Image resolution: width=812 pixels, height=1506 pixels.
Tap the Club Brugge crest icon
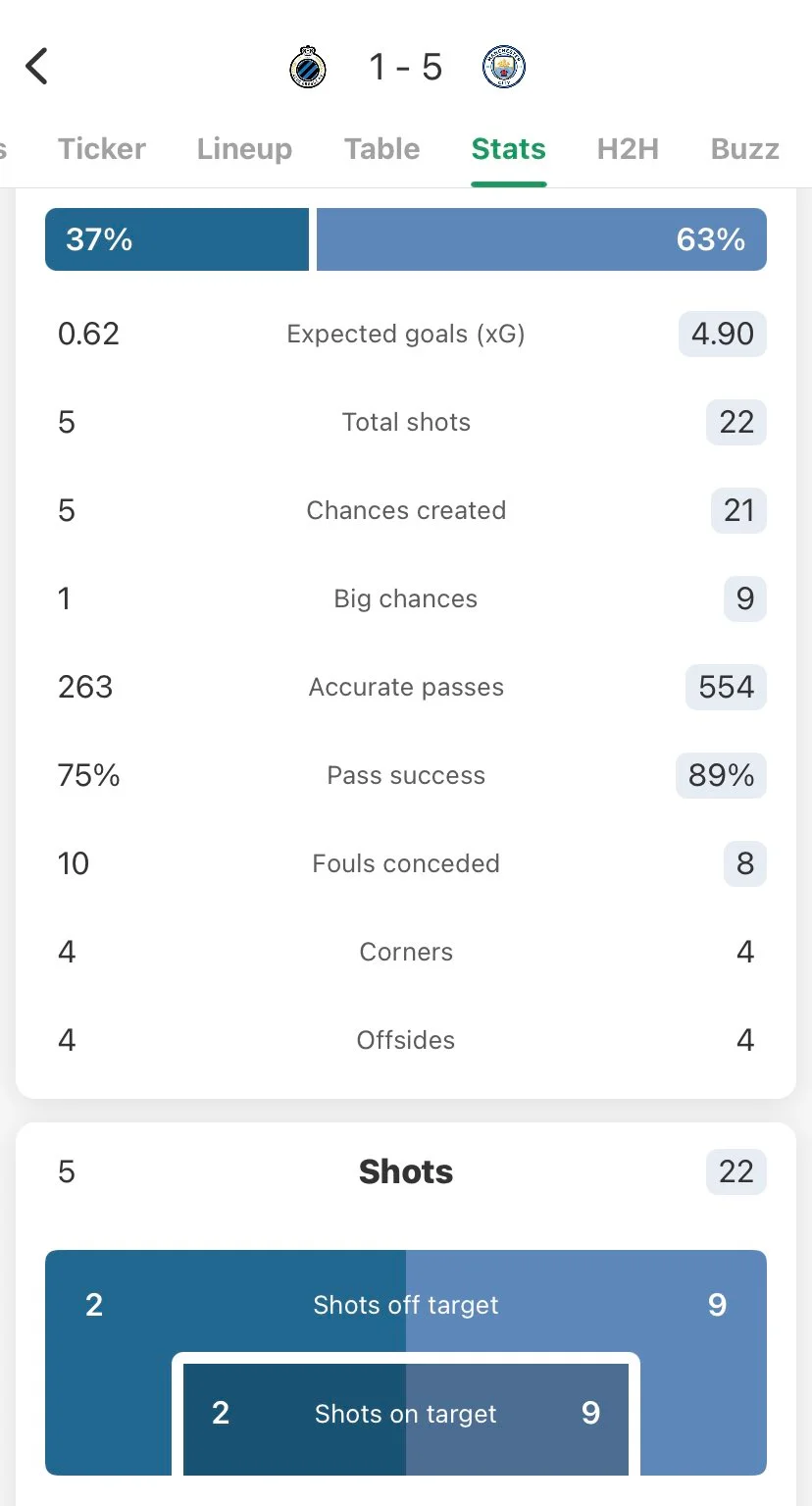coord(308,68)
